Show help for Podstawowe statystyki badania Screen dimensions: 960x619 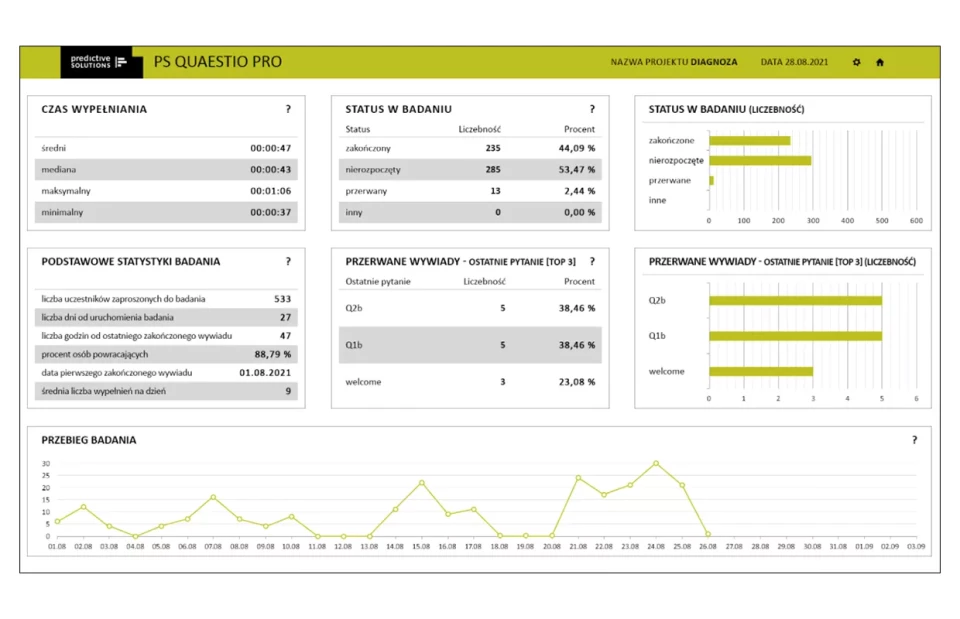pos(288,261)
